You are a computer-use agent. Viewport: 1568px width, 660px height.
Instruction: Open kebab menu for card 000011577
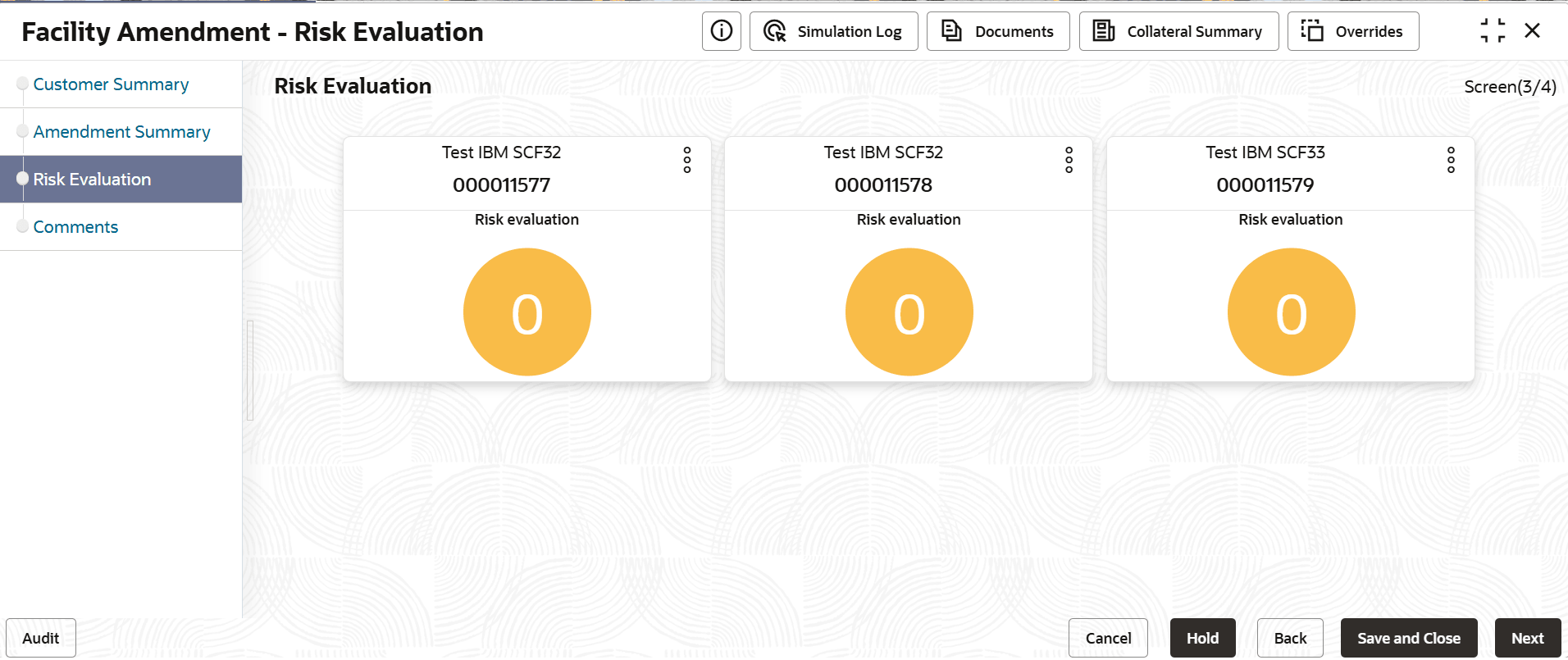687,160
